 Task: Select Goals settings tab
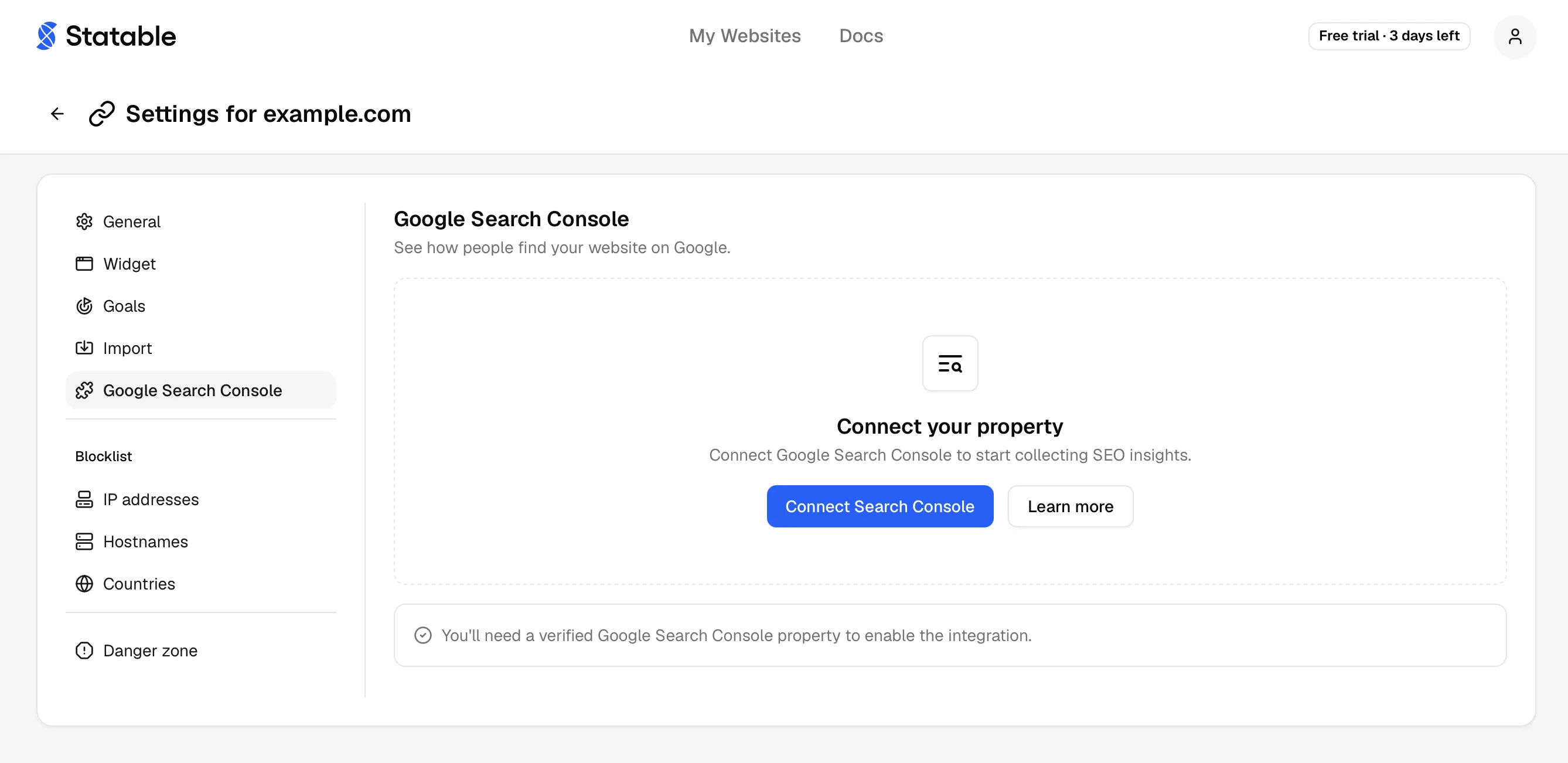[x=201, y=306]
